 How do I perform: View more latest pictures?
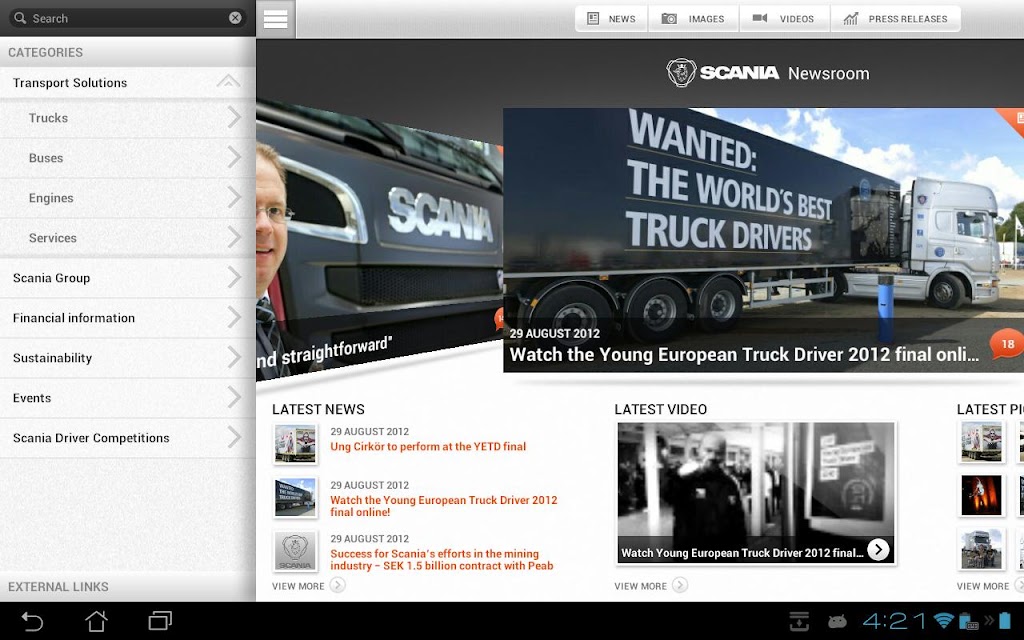point(989,586)
